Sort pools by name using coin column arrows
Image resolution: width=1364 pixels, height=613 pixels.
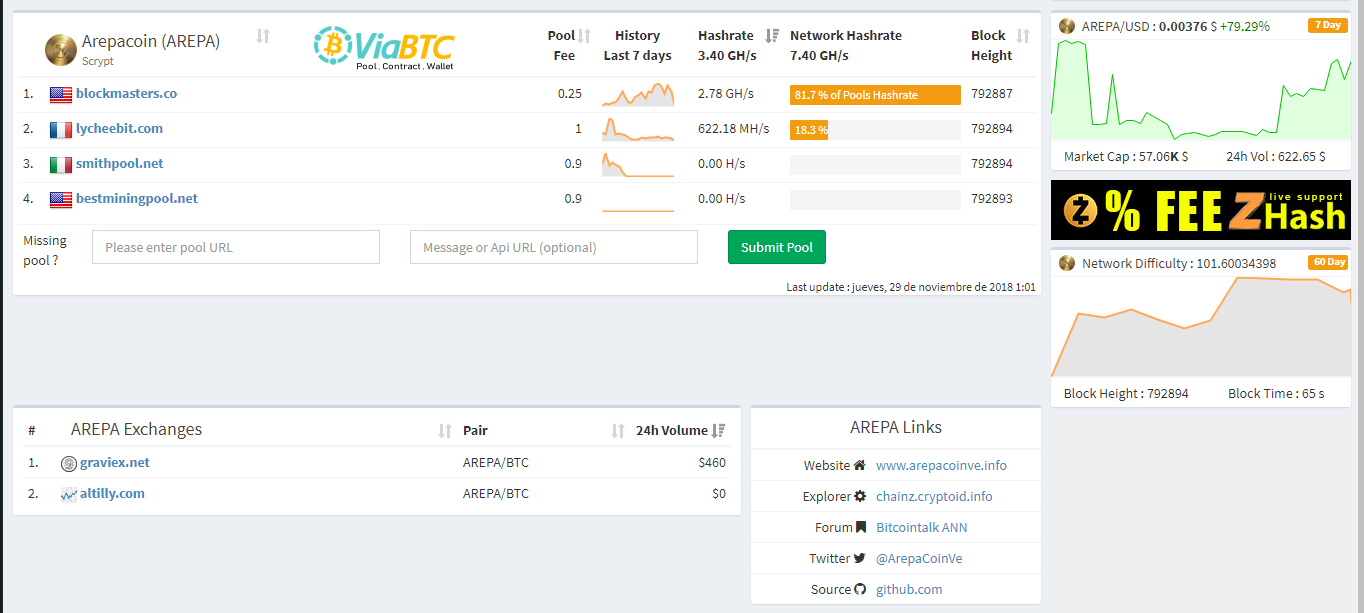coord(263,36)
